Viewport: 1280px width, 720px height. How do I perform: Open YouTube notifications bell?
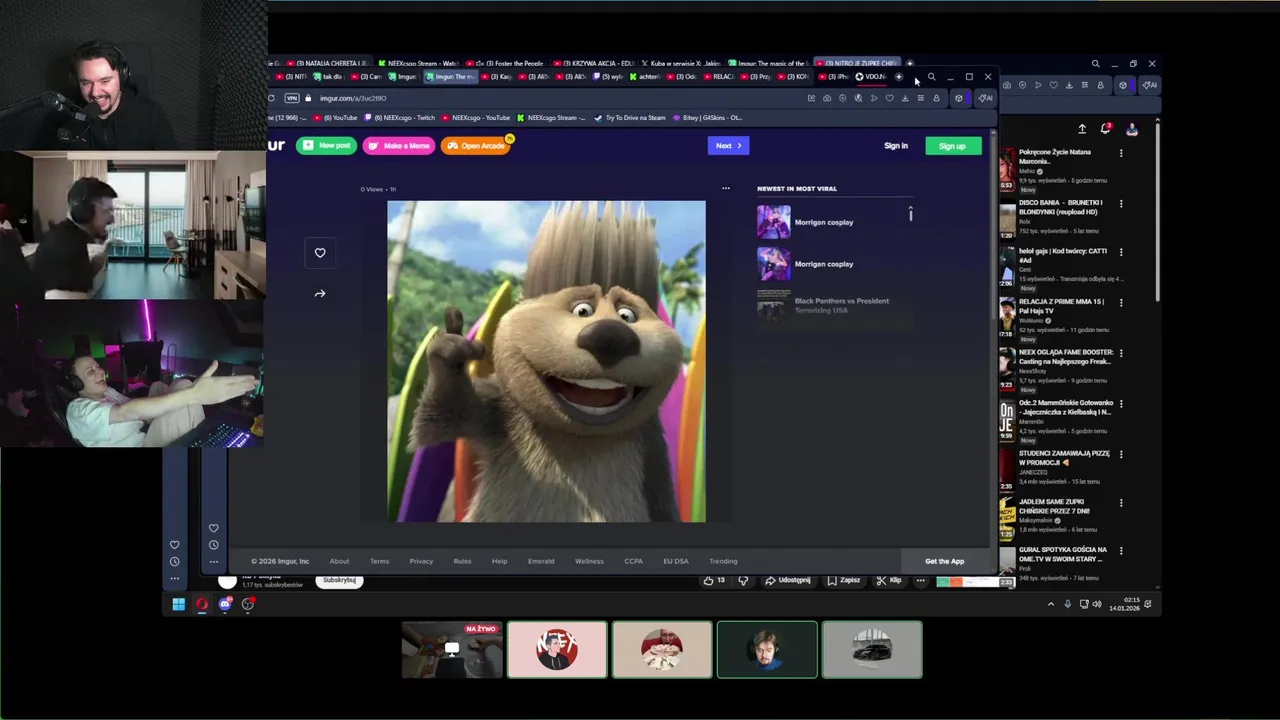click(1106, 129)
